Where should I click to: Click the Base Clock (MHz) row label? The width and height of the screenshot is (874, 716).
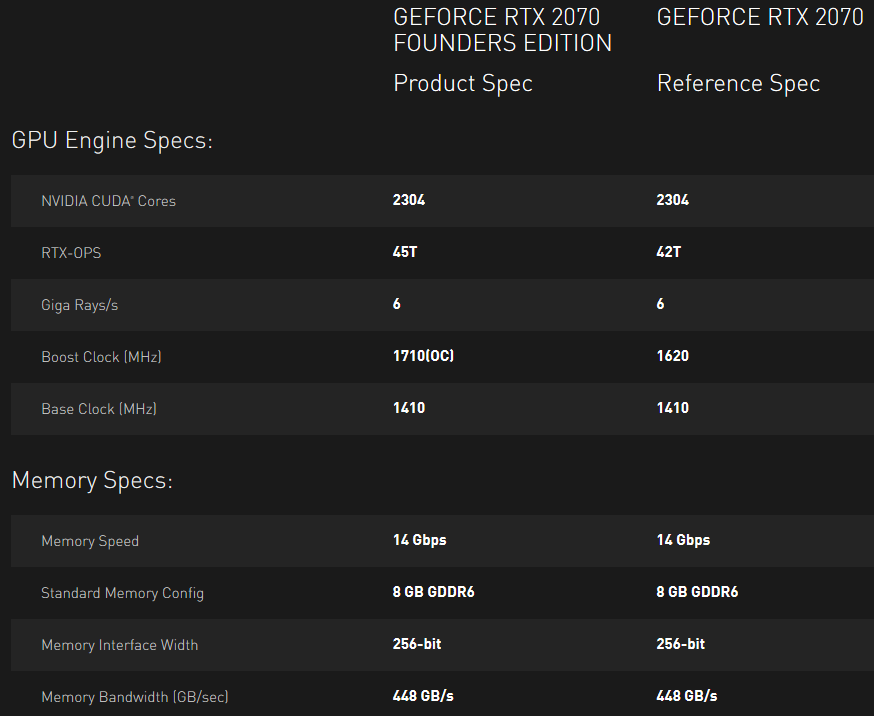click(x=99, y=409)
